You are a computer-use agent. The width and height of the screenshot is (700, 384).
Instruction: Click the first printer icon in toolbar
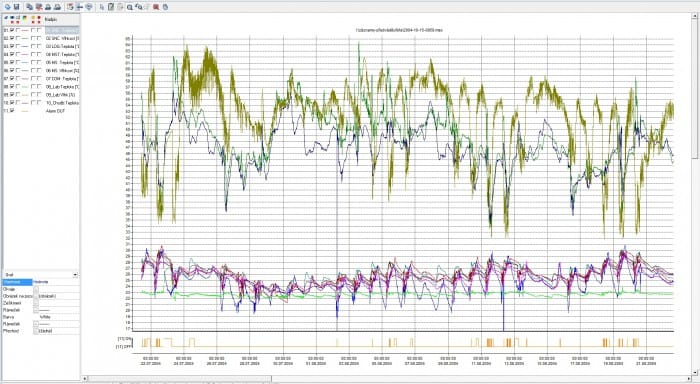tap(48, 7)
